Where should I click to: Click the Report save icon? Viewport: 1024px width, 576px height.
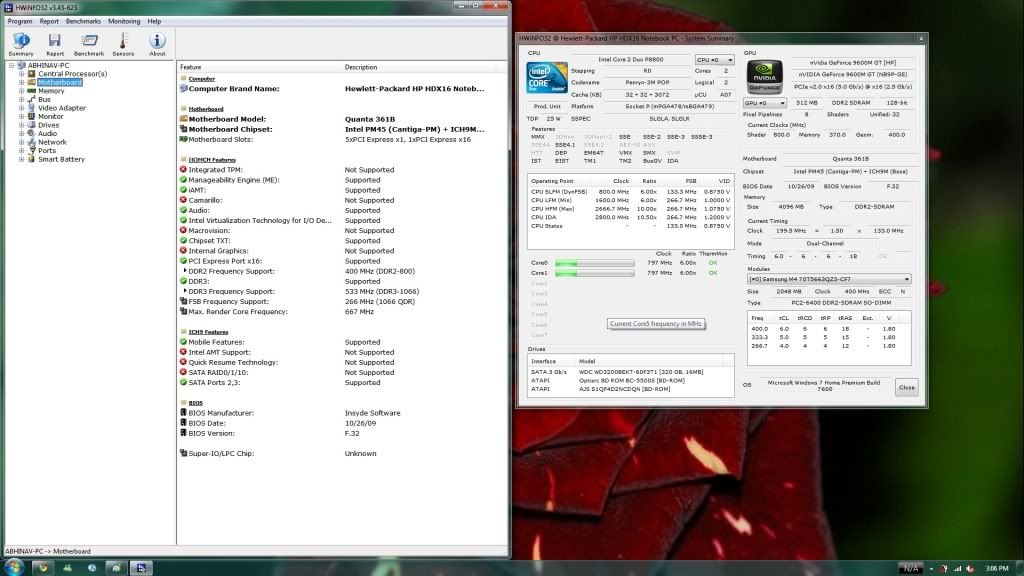[55, 44]
